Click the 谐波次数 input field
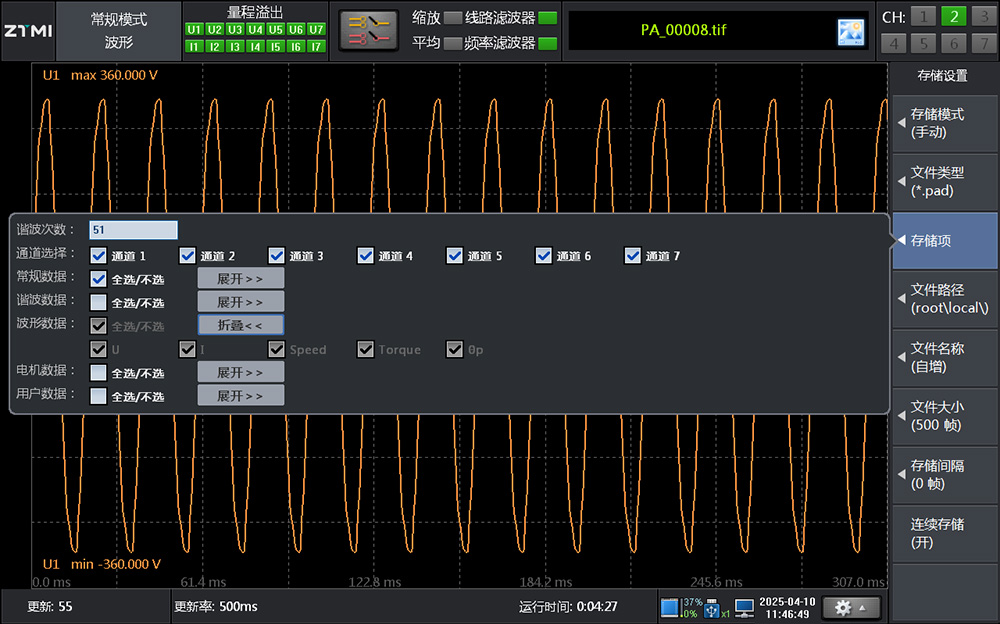This screenshot has width=1000, height=624. click(133, 230)
